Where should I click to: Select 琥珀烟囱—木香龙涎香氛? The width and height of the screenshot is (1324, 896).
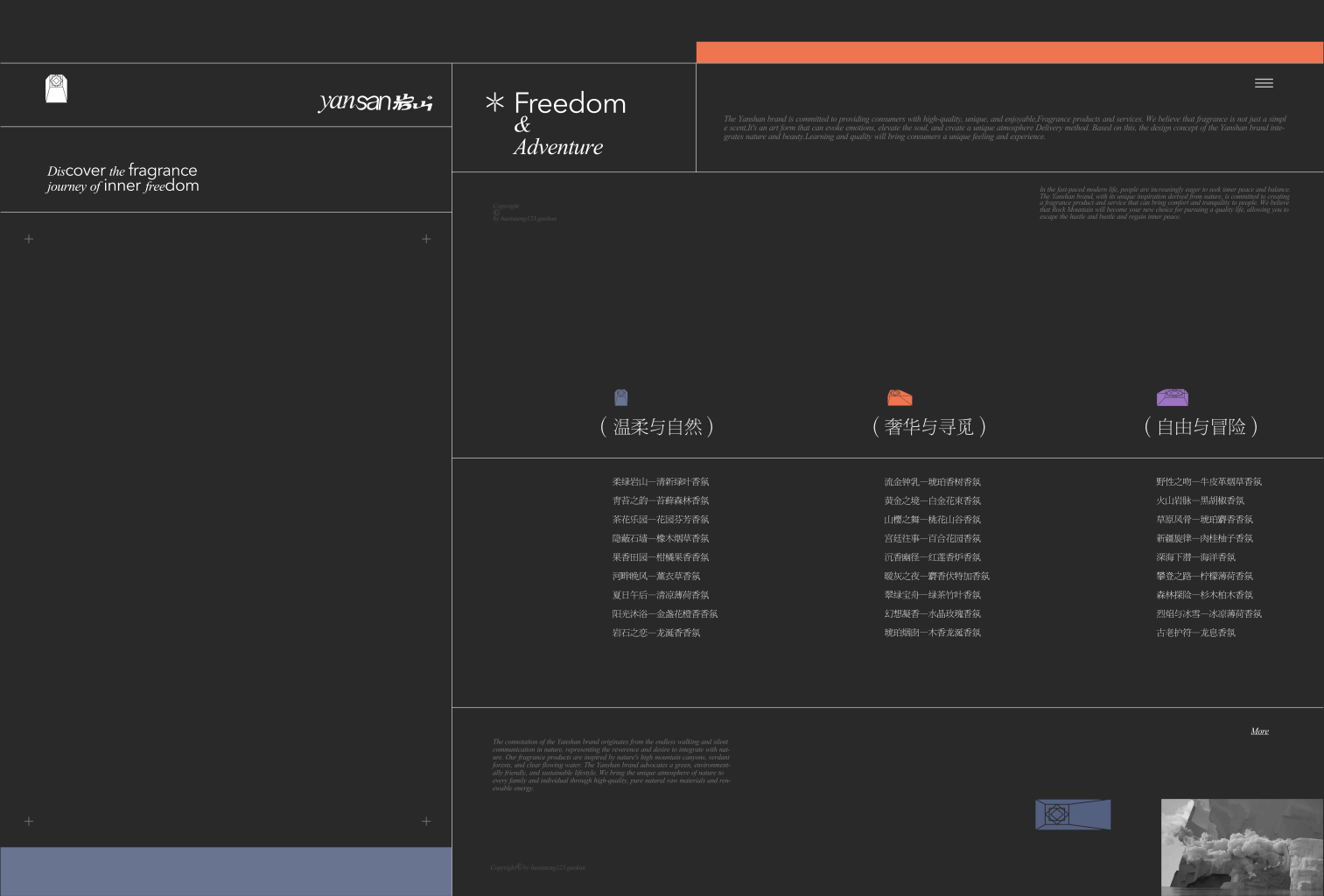coord(933,633)
